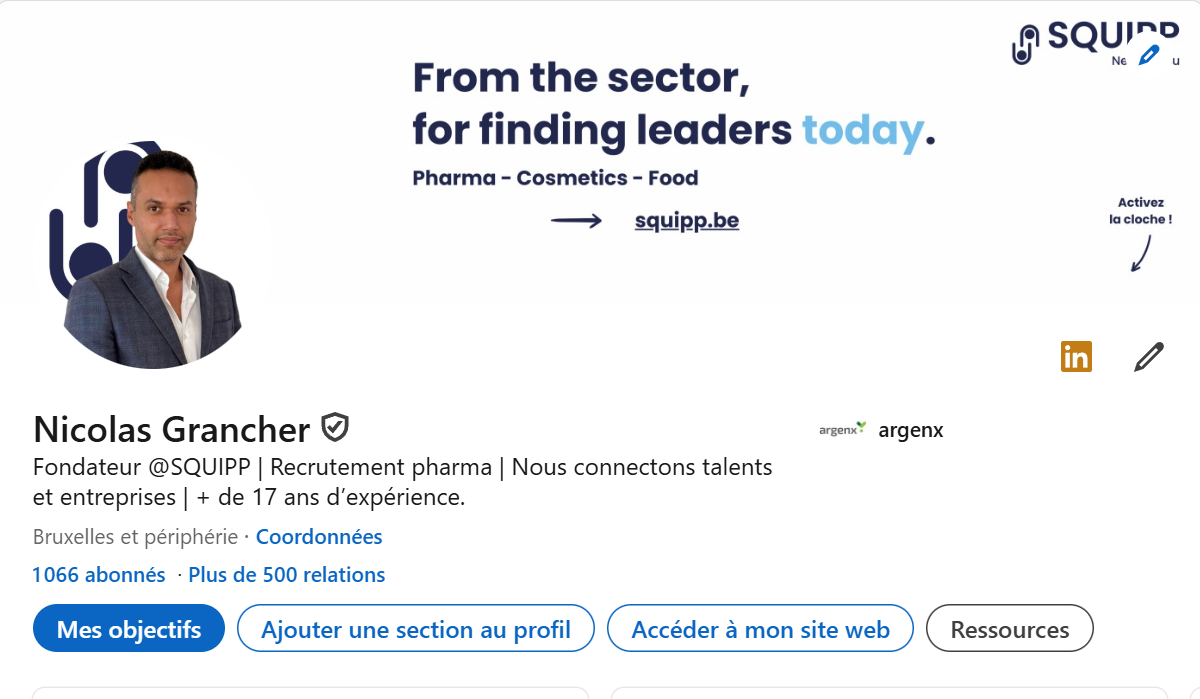This screenshot has height=699, width=1200.
Task: Expand the Ressources menu button
Action: [1010, 628]
